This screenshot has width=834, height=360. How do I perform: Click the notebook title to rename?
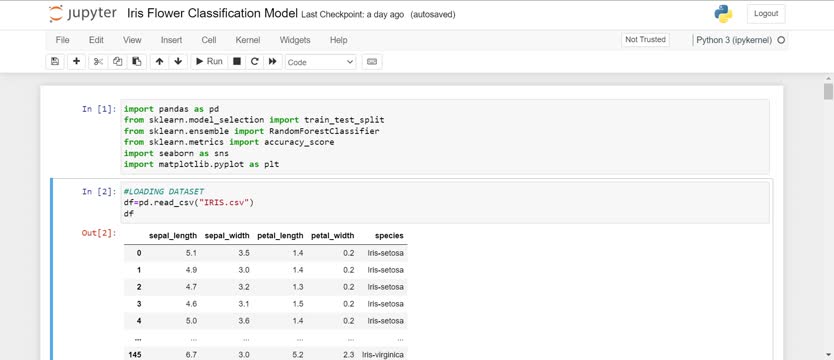(212, 14)
